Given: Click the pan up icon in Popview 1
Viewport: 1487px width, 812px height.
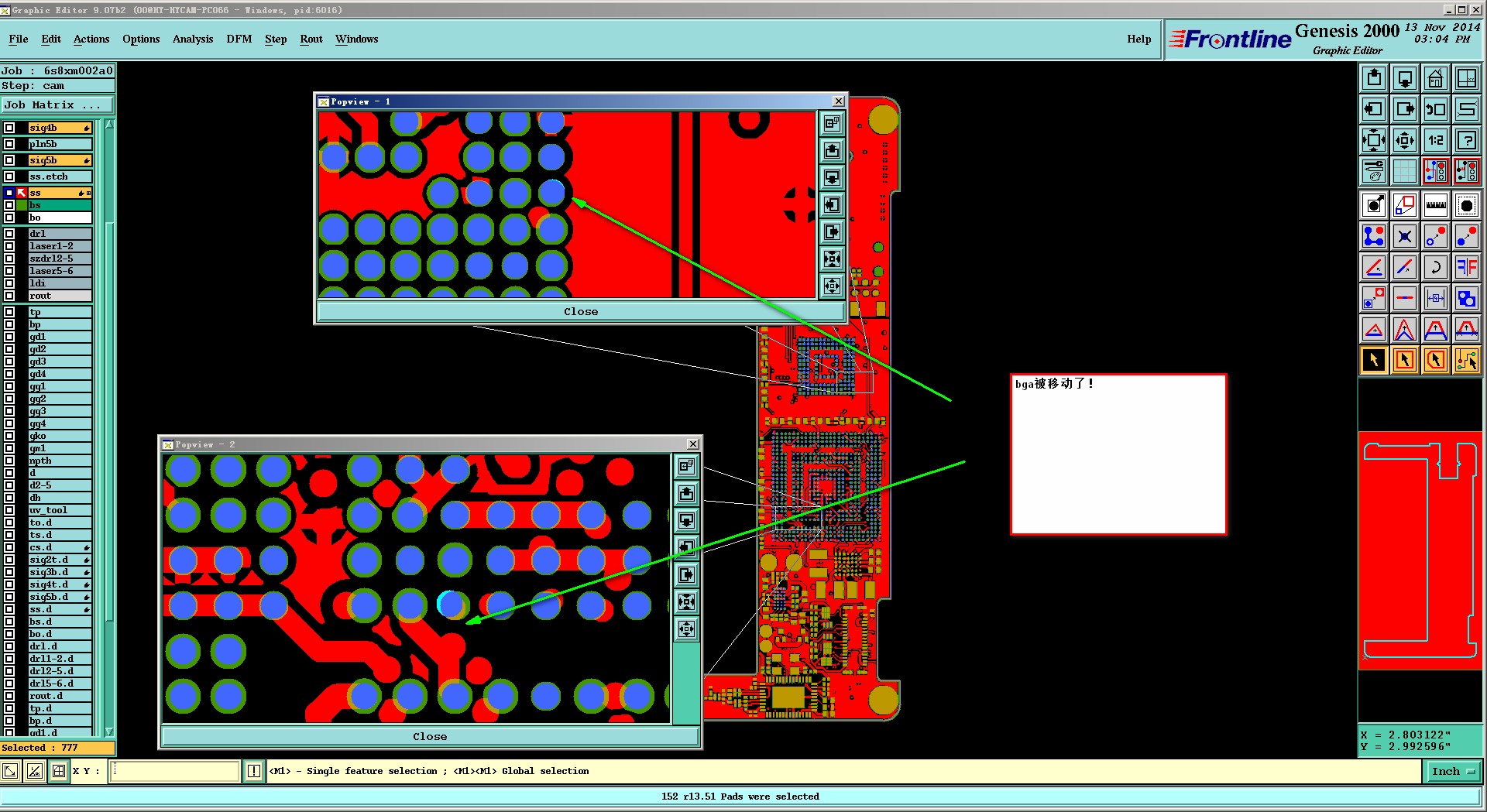Looking at the screenshot, I should (832, 150).
